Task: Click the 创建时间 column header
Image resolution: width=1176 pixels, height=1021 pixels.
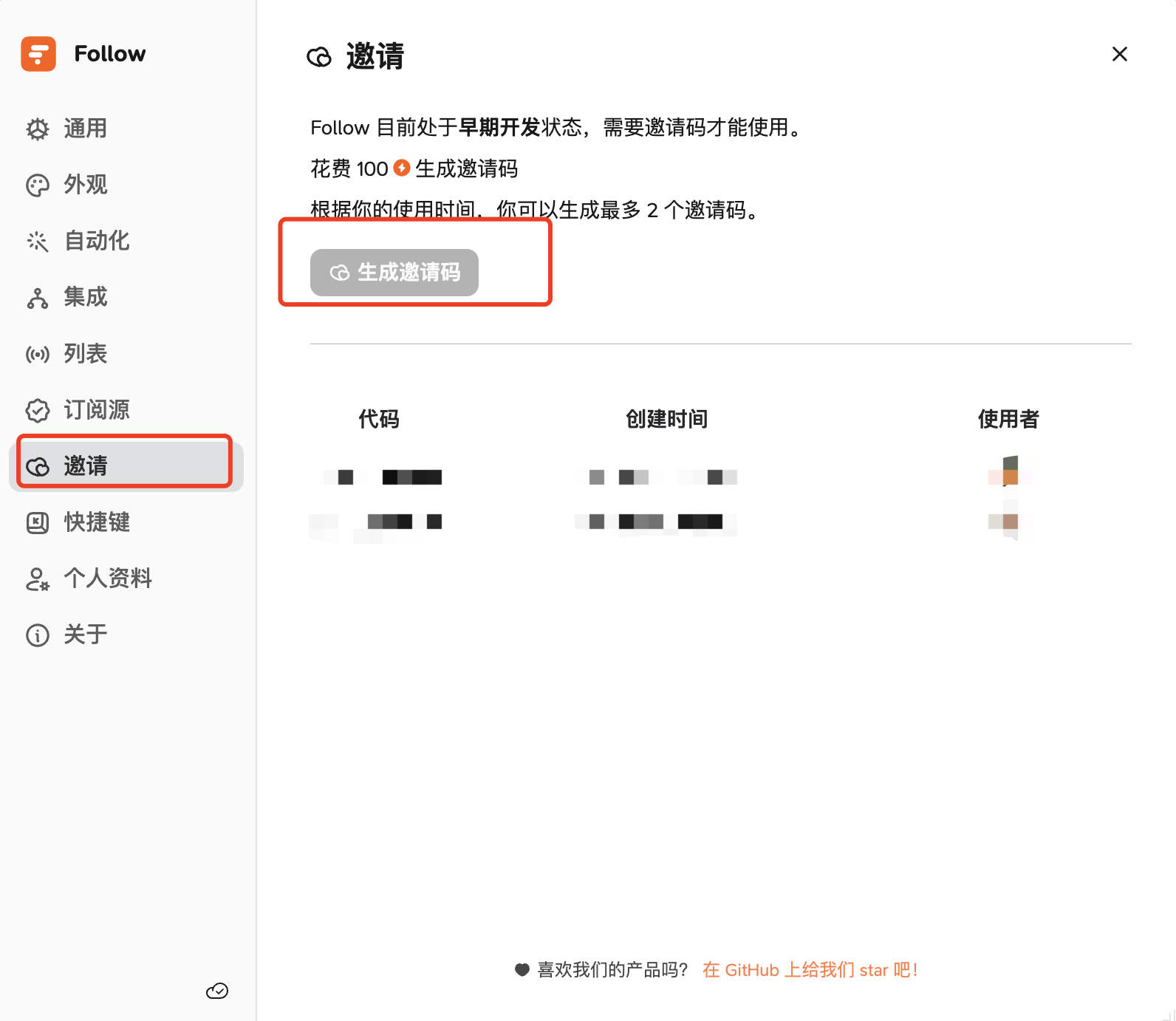Action: pos(667,420)
